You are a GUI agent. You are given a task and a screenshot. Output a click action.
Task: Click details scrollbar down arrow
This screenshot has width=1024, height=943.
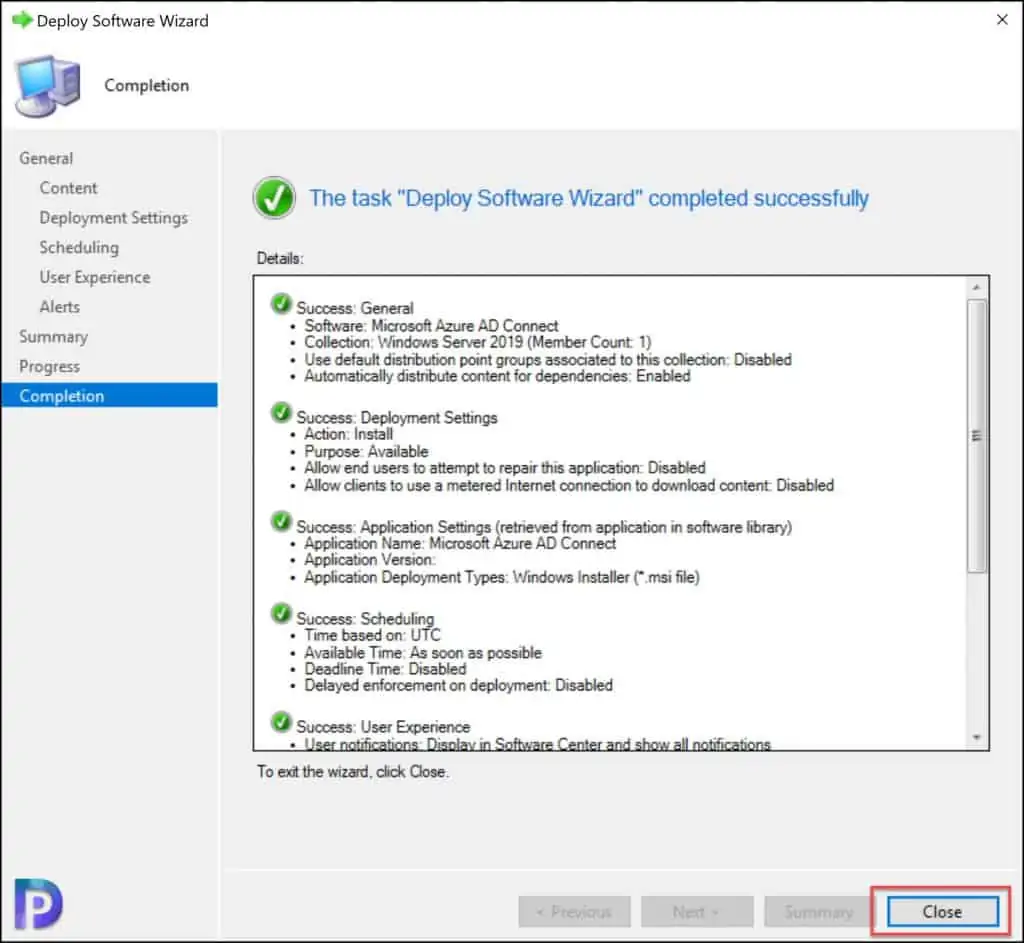tap(976, 737)
